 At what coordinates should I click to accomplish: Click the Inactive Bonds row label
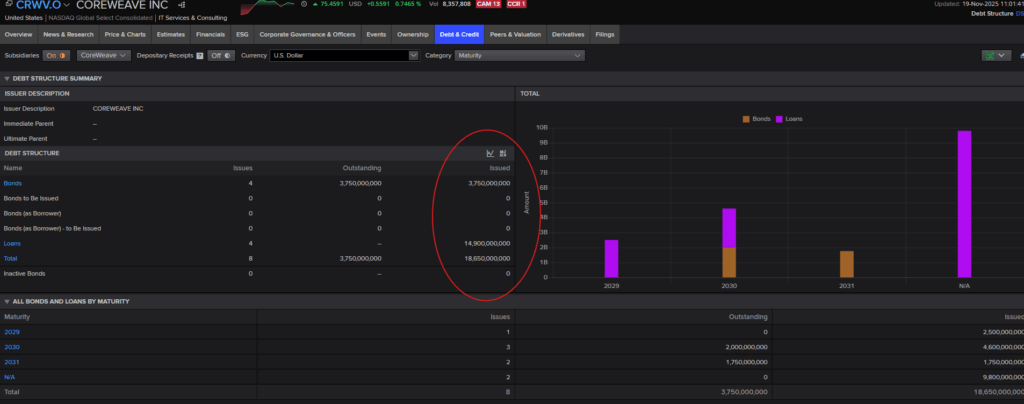[24, 273]
